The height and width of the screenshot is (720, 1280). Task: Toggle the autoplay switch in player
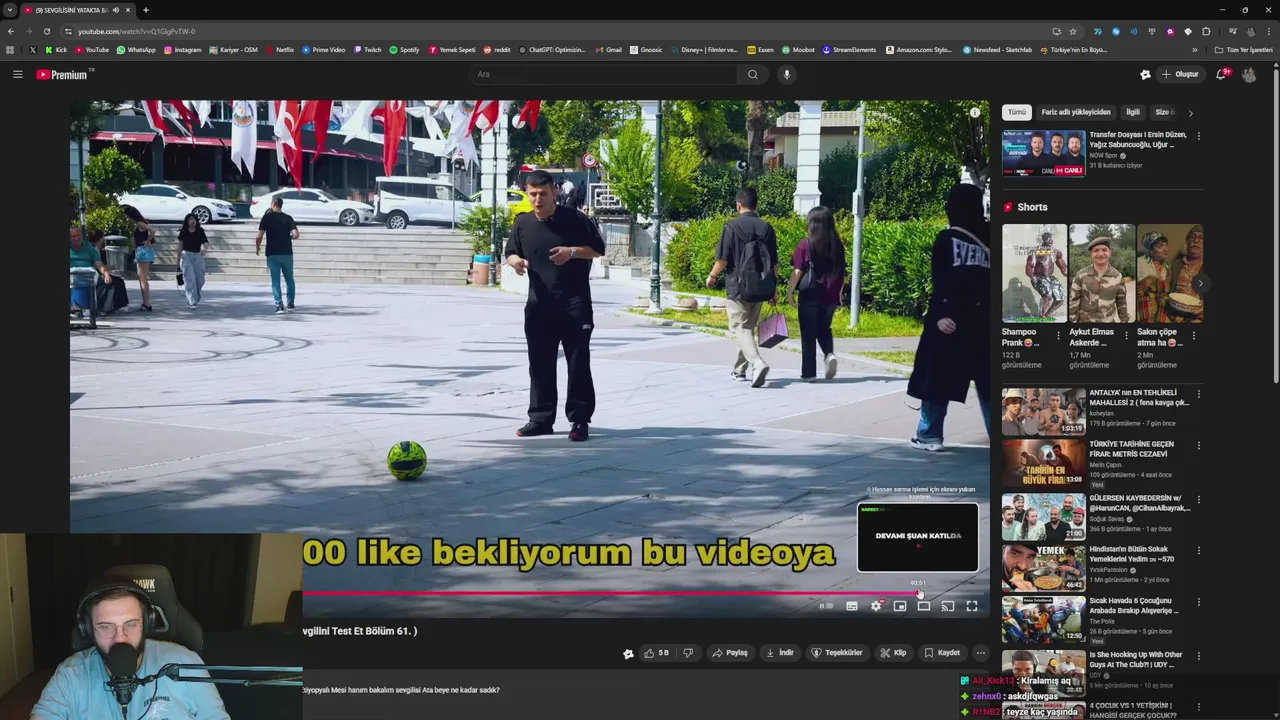pyautogui.click(x=826, y=606)
